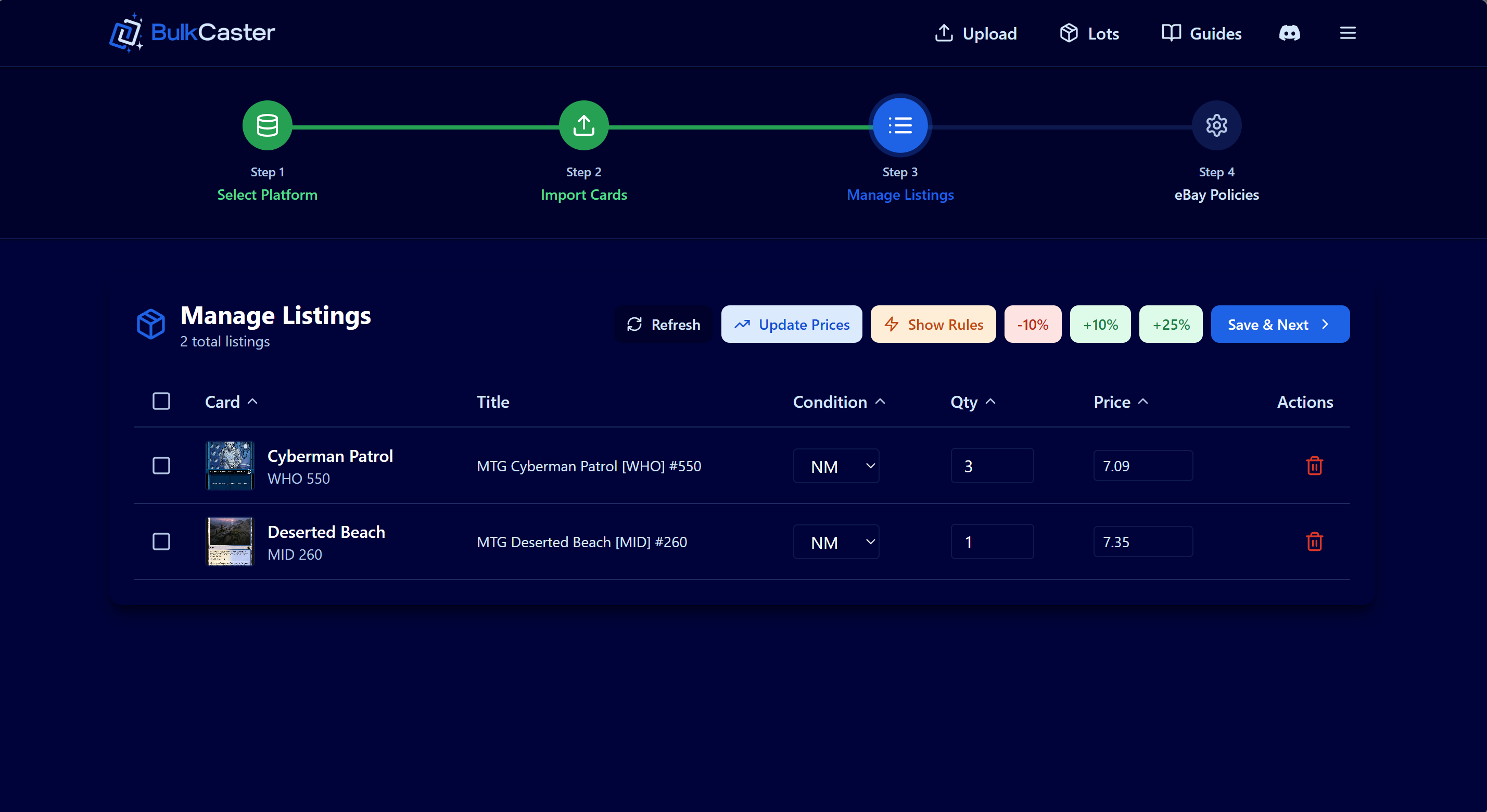Click Save & Next

coord(1280,324)
